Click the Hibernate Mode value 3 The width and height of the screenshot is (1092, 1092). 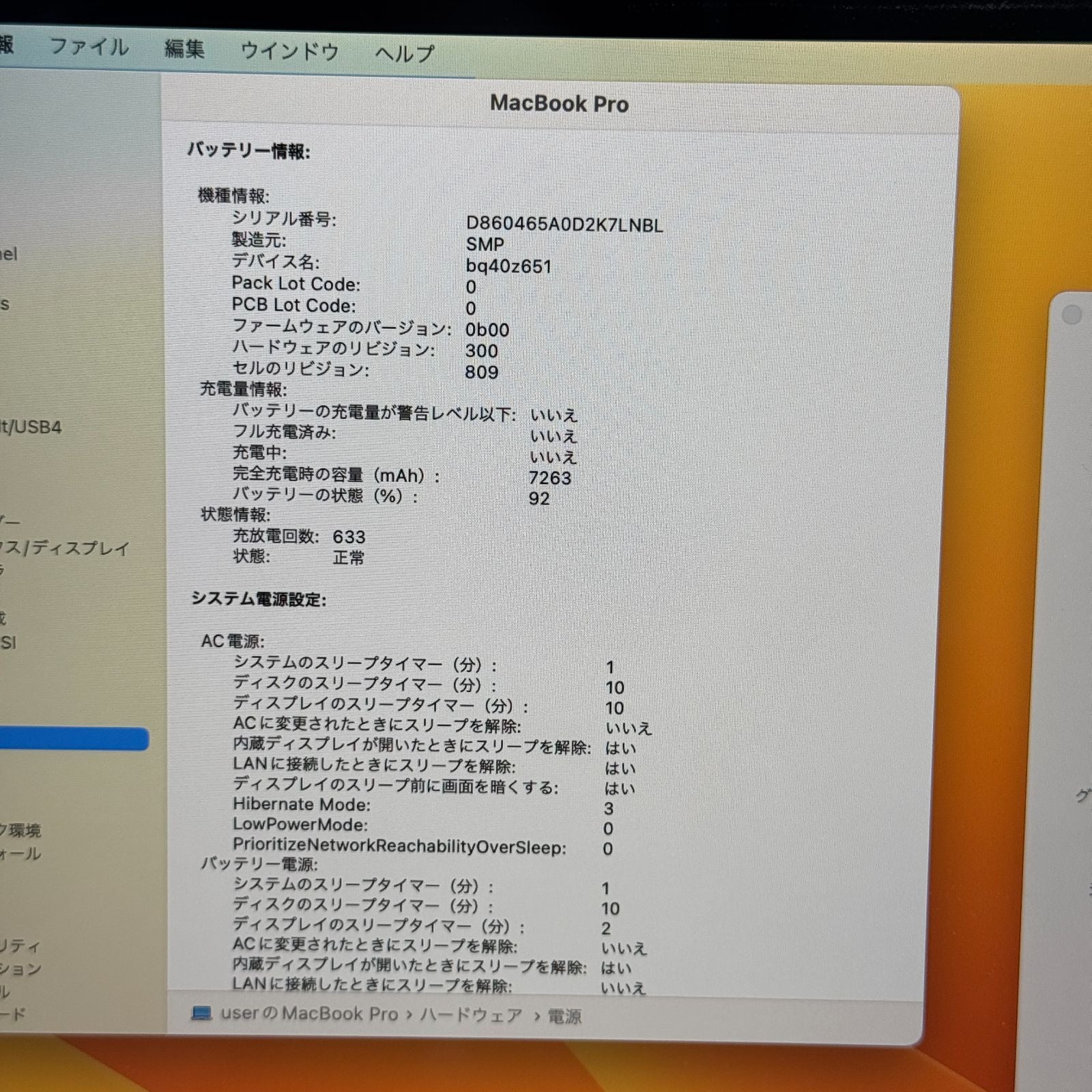click(x=609, y=809)
